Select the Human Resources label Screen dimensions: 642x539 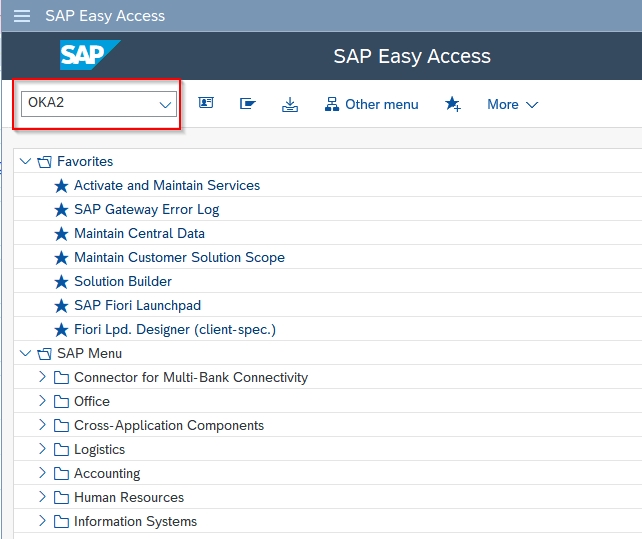click(x=129, y=498)
